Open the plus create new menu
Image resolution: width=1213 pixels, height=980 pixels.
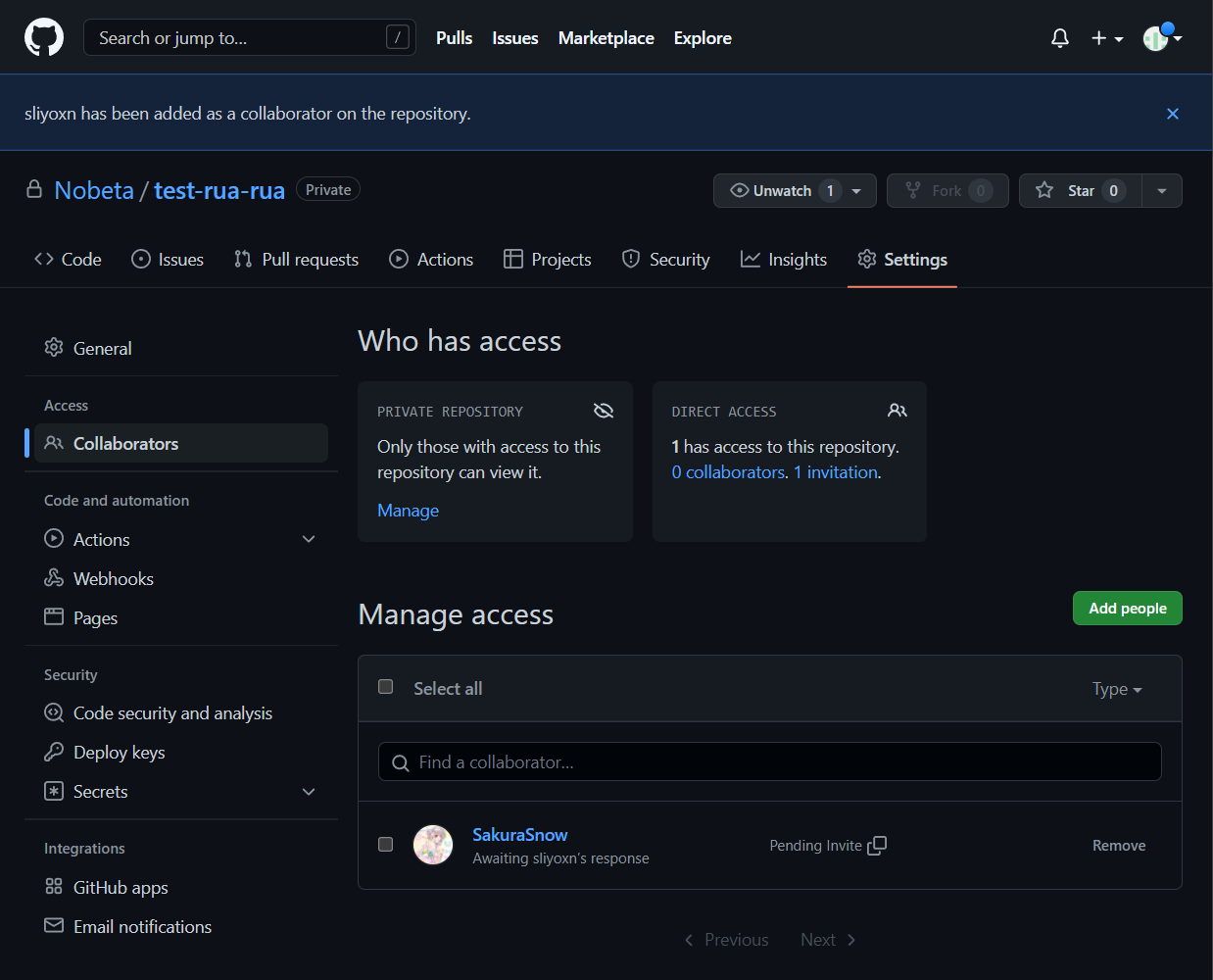[x=1106, y=38]
